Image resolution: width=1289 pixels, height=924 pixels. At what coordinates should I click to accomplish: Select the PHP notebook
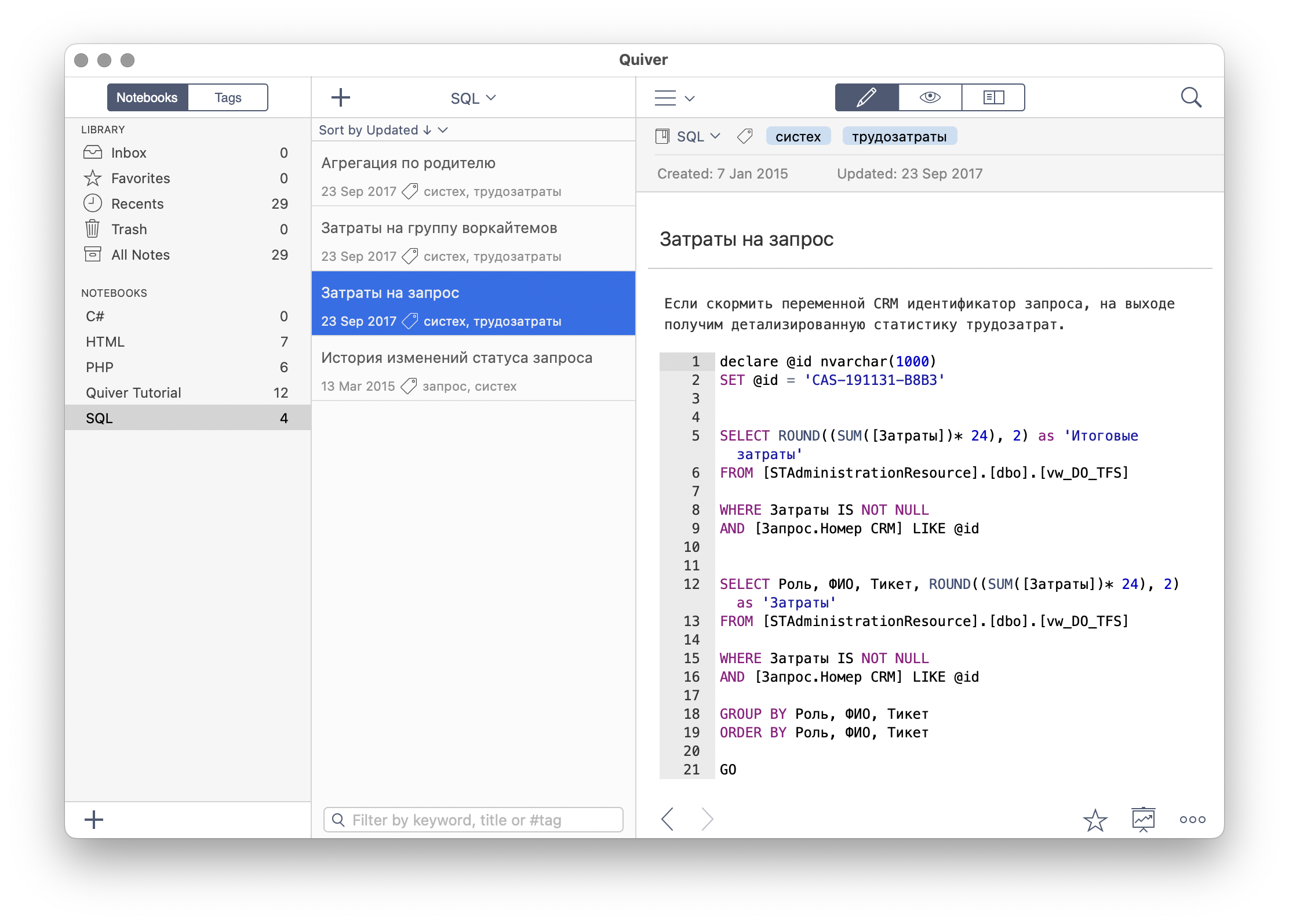188,367
